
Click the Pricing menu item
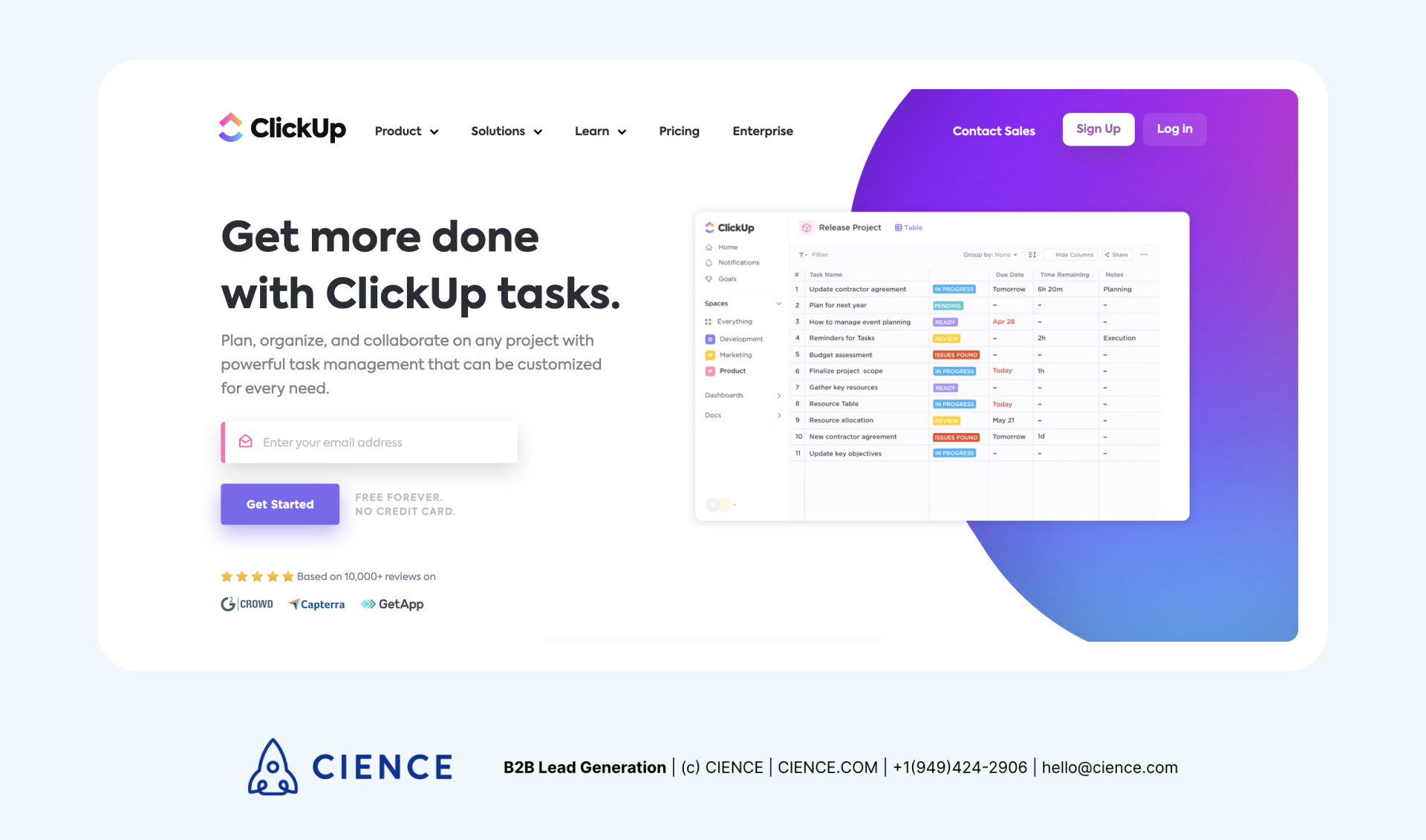[x=679, y=131]
